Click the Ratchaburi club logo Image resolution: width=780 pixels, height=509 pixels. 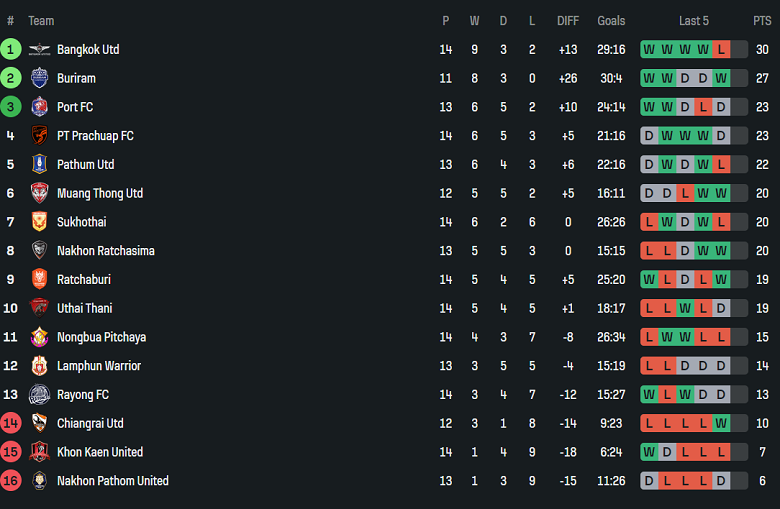(x=39, y=279)
